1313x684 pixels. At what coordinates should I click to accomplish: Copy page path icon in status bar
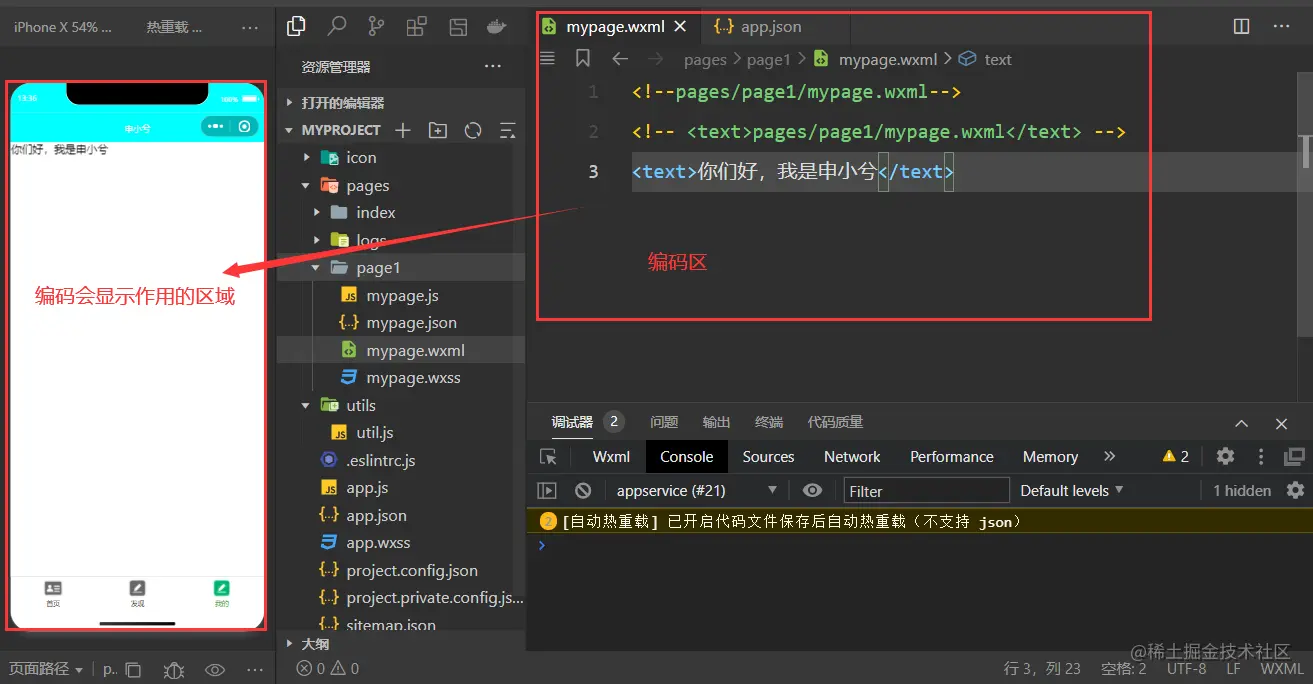click(x=133, y=670)
